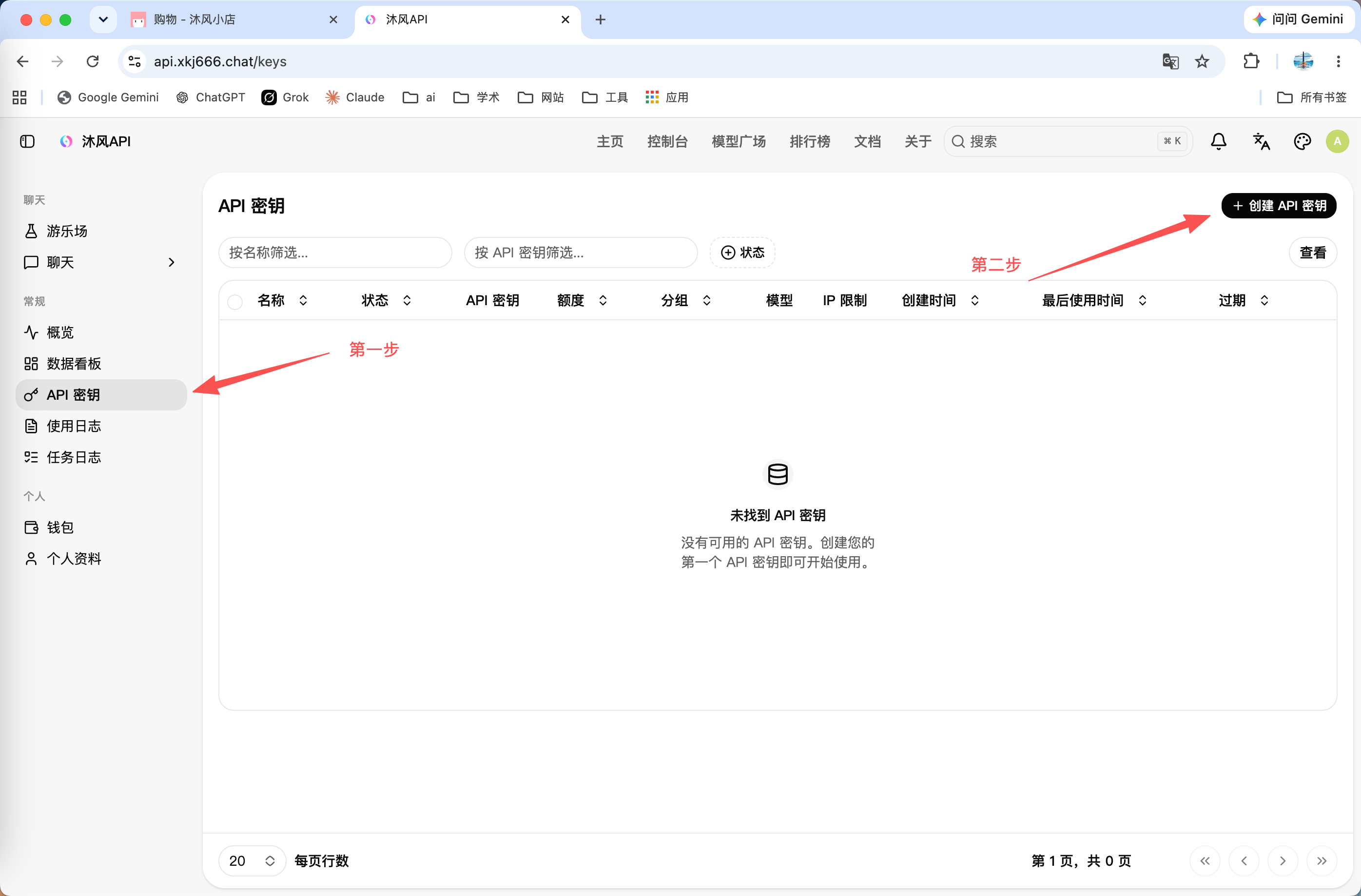Sort table by 名称 column
Screen dimensions: 1361x896
[x=283, y=300]
